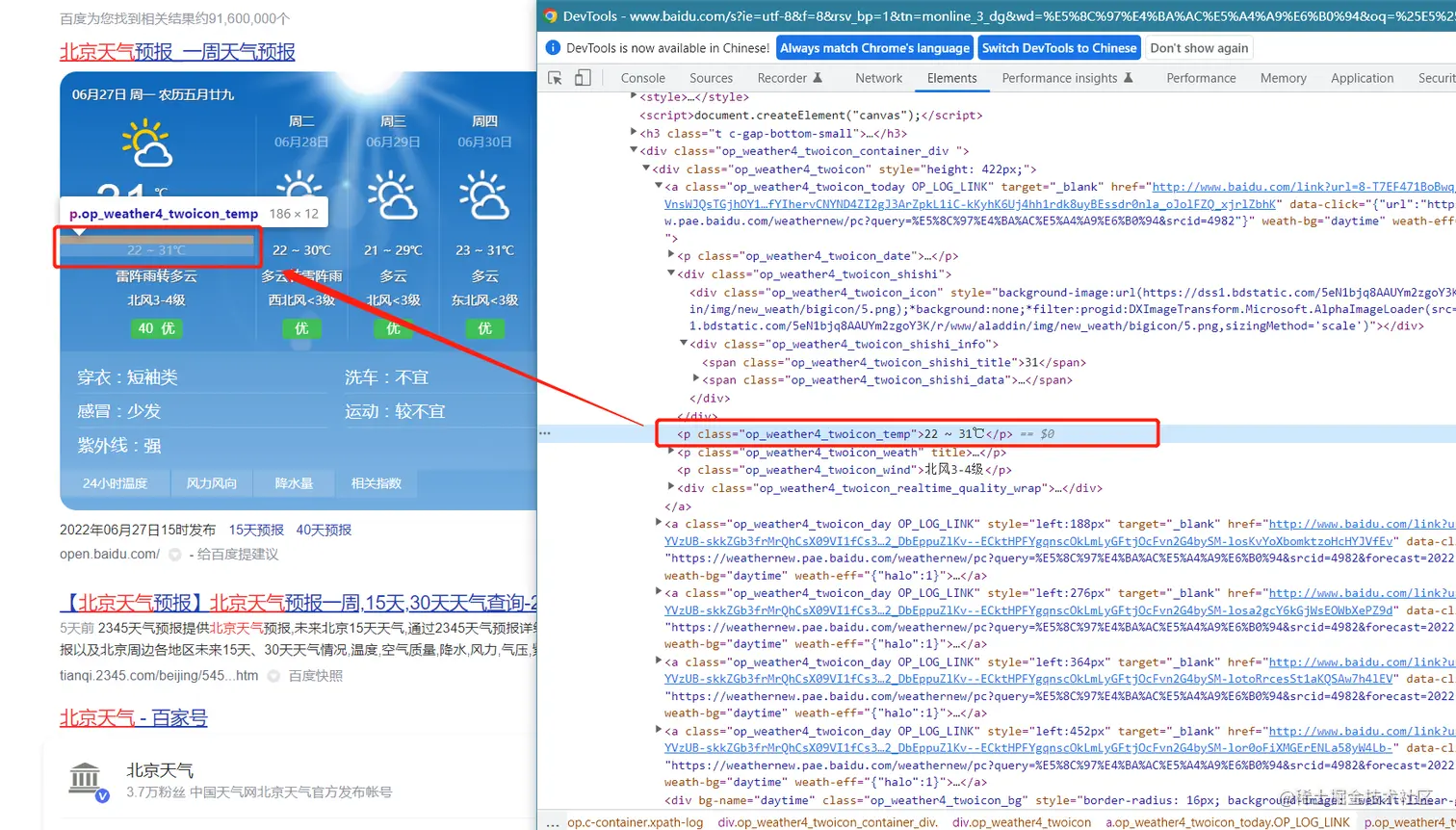Open the Performance insights tab
The image size is (1456, 830).
[1067, 78]
